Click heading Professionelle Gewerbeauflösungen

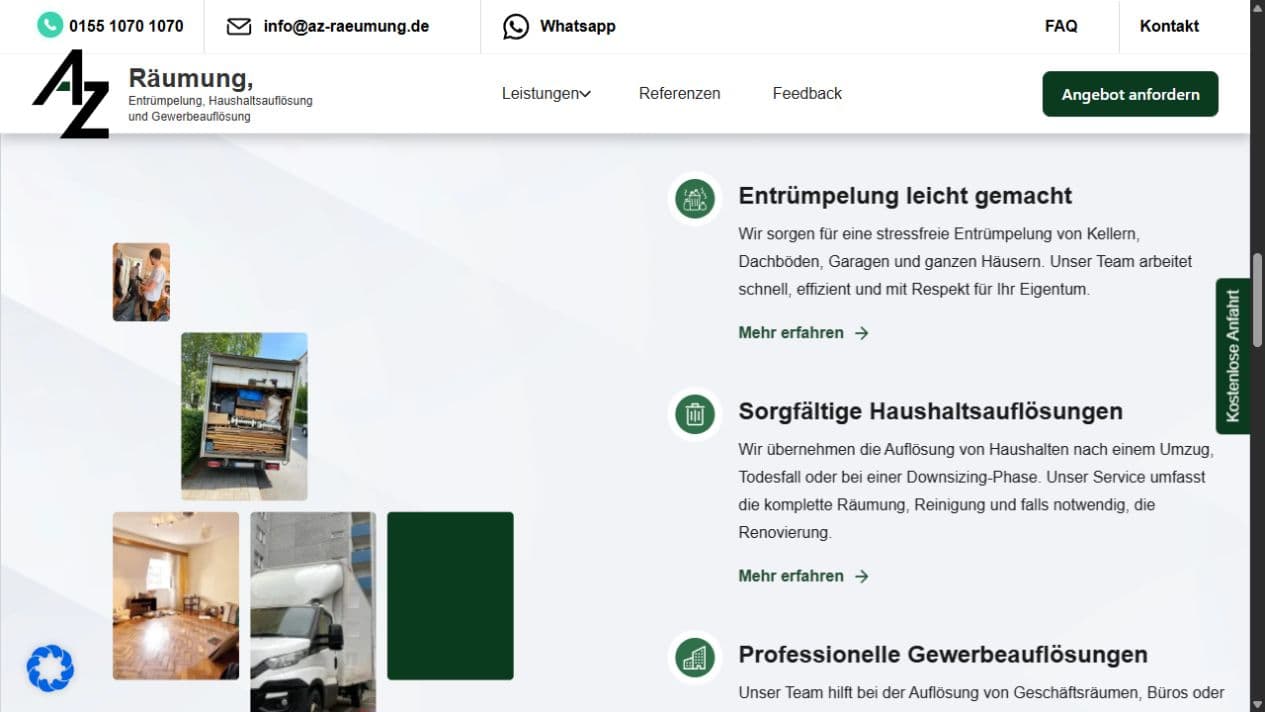click(x=943, y=655)
